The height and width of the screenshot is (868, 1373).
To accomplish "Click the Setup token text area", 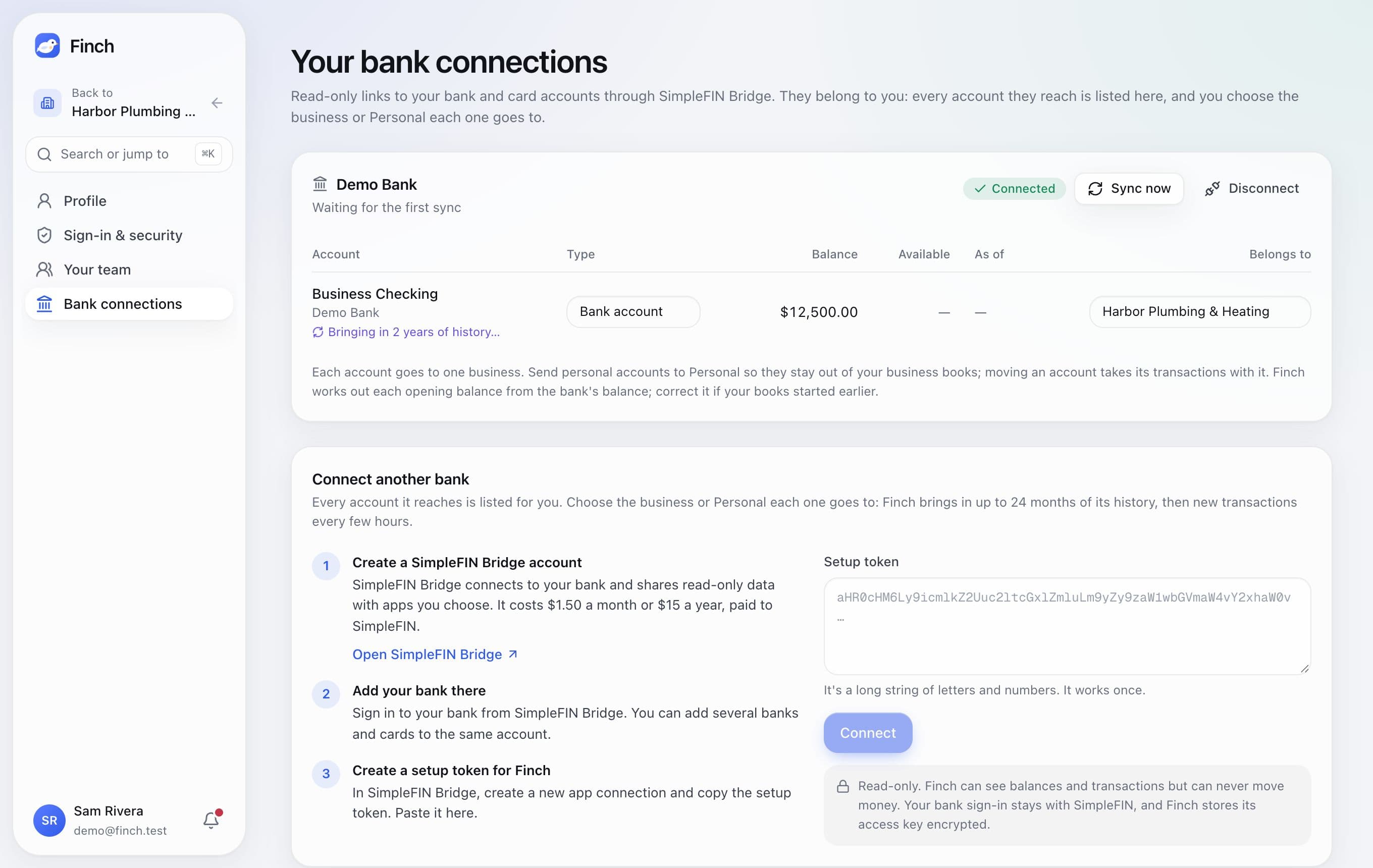I will pyautogui.click(x=1067, y=626).
